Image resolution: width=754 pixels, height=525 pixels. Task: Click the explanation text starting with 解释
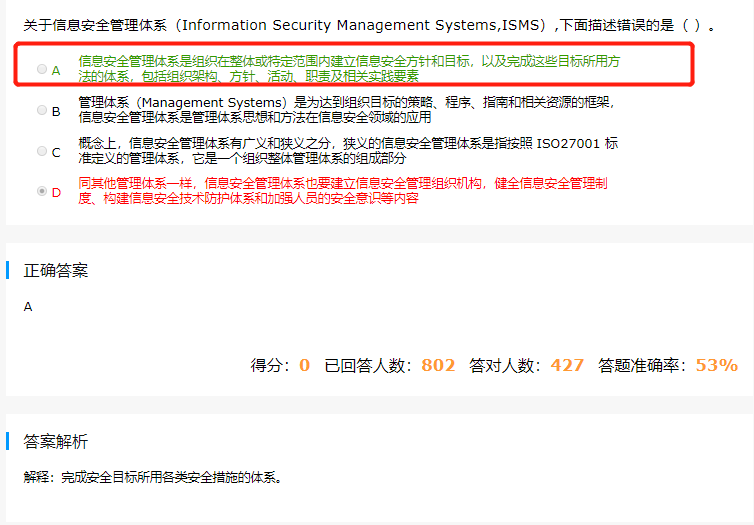coord(153,477)
